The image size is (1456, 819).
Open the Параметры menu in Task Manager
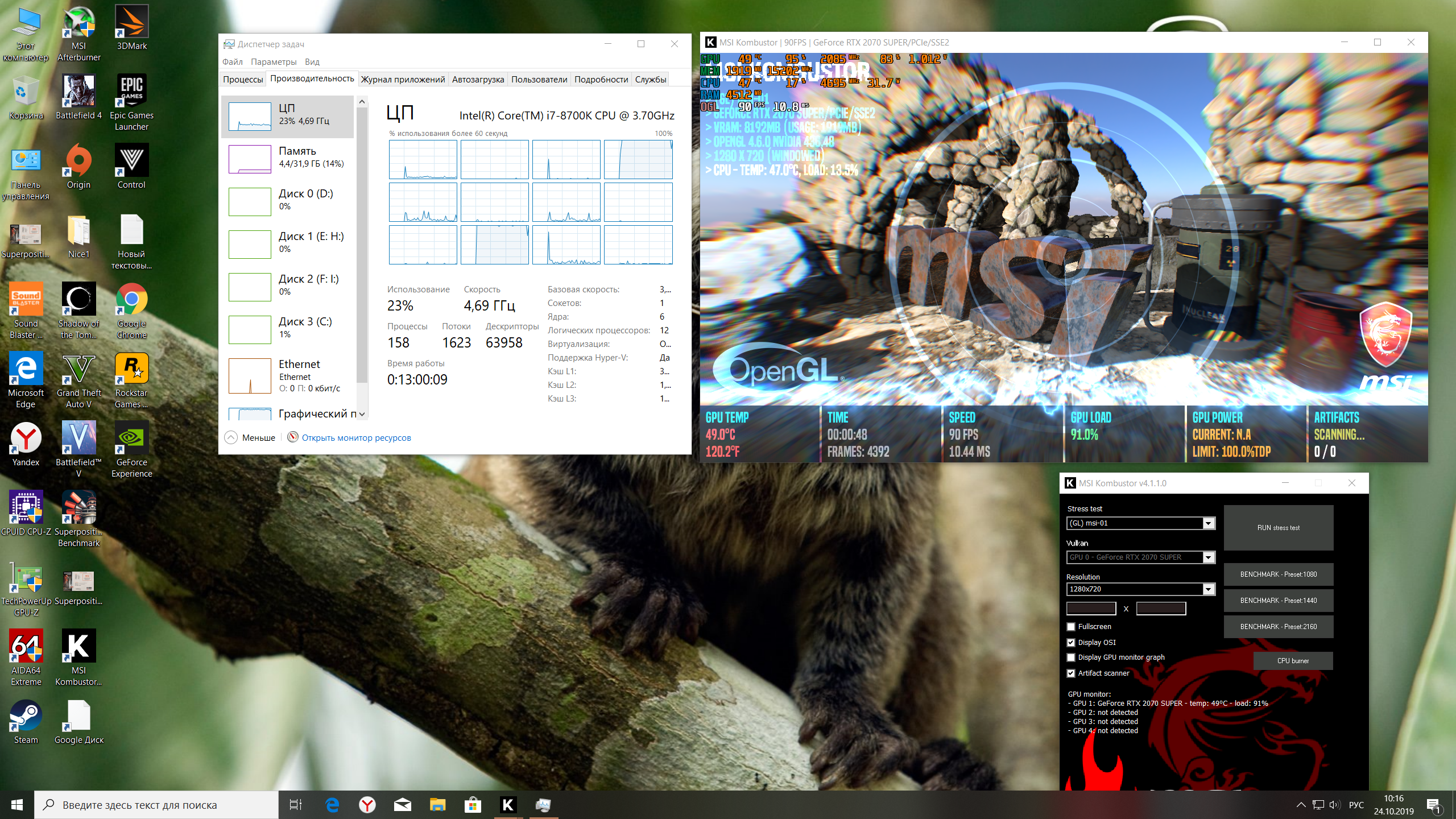[274, 61]
